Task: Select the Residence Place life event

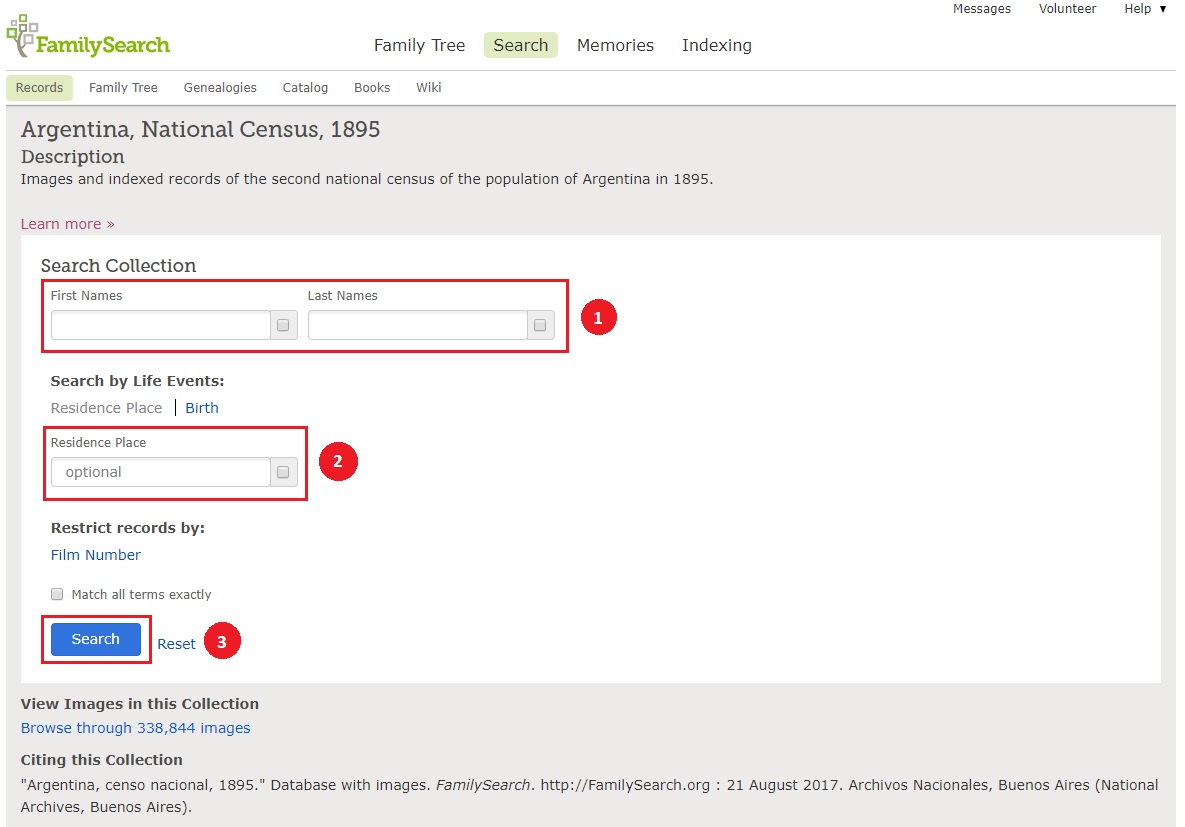Action: [x=107, y=408]
